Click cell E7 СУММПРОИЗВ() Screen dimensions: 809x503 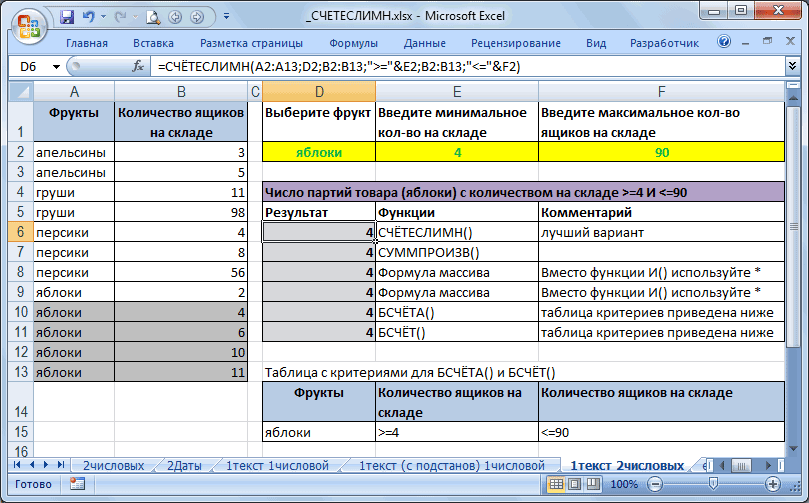click(x=457, y=252)
